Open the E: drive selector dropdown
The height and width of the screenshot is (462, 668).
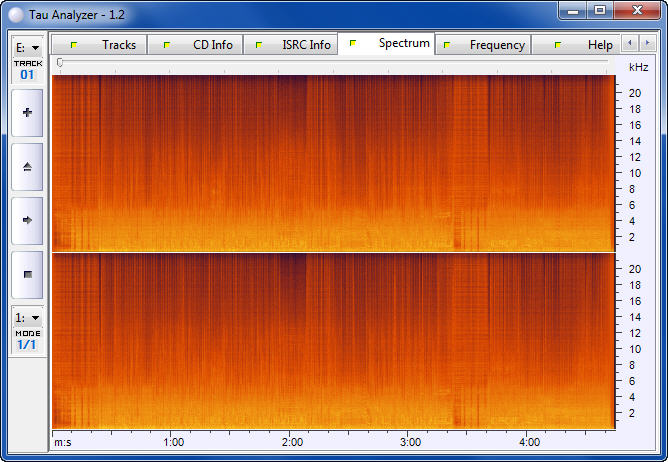pos(27,47)
